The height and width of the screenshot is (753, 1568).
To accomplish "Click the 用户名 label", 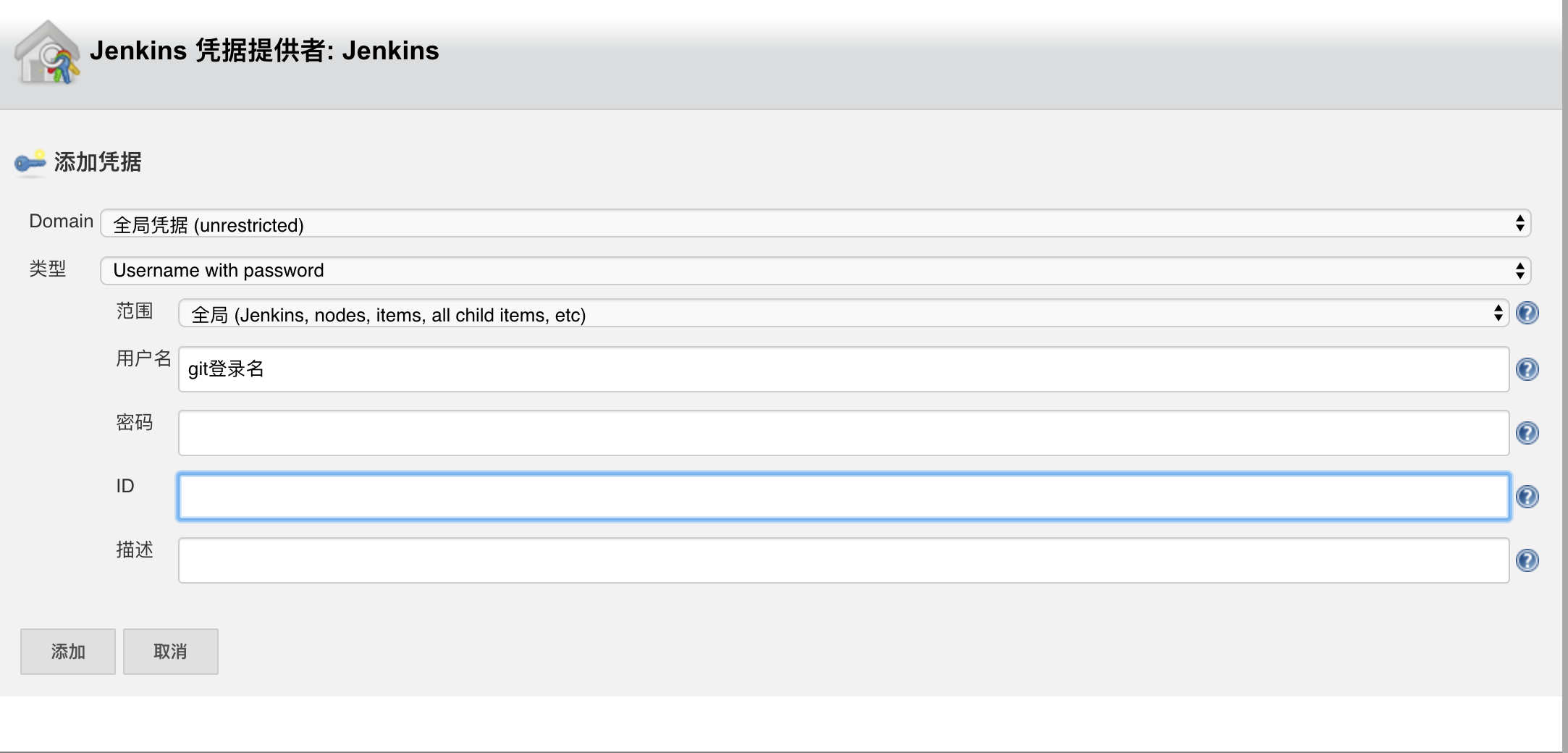I will click(143, 358).
